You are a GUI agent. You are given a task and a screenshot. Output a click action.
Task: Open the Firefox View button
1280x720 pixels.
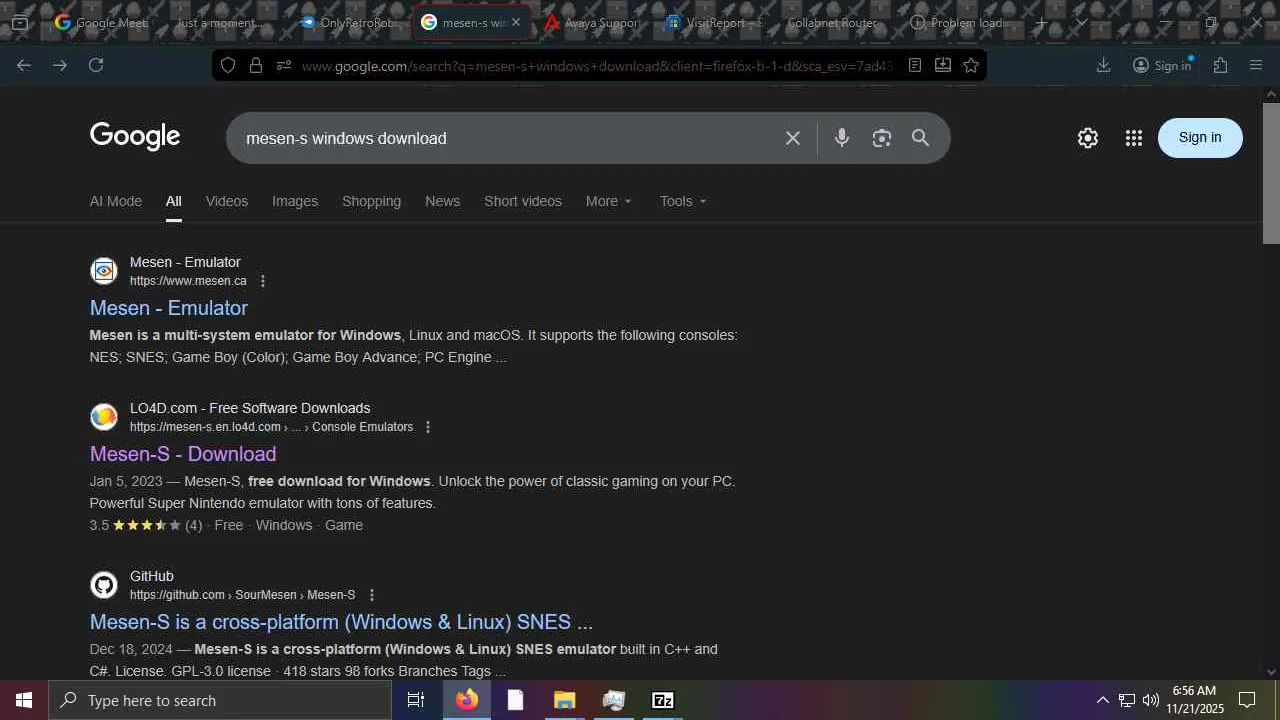pos(20,22)
